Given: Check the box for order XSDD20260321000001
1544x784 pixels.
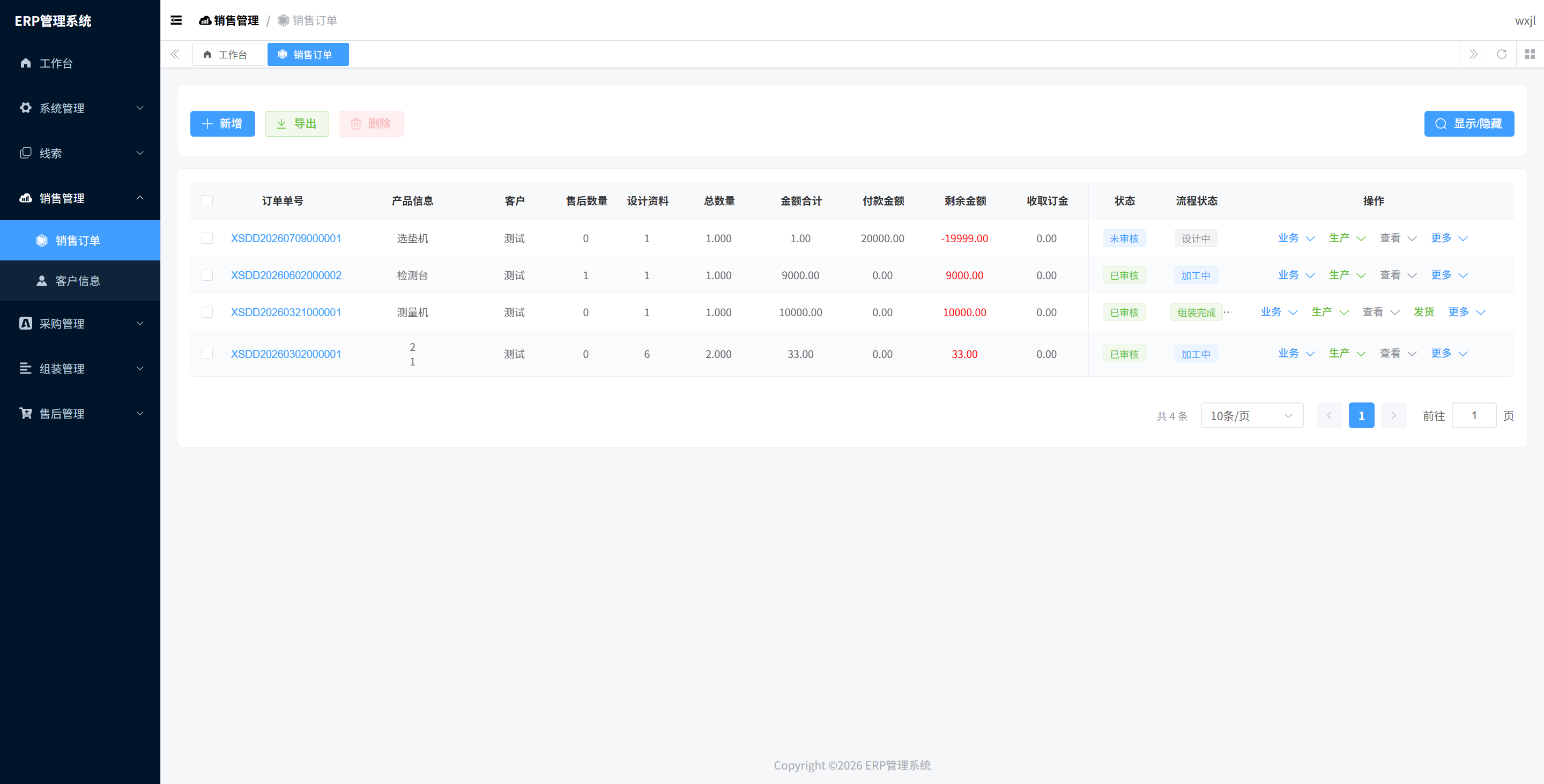Looking at the screenshot, I should pyautogui.click(x=207, y=312).
